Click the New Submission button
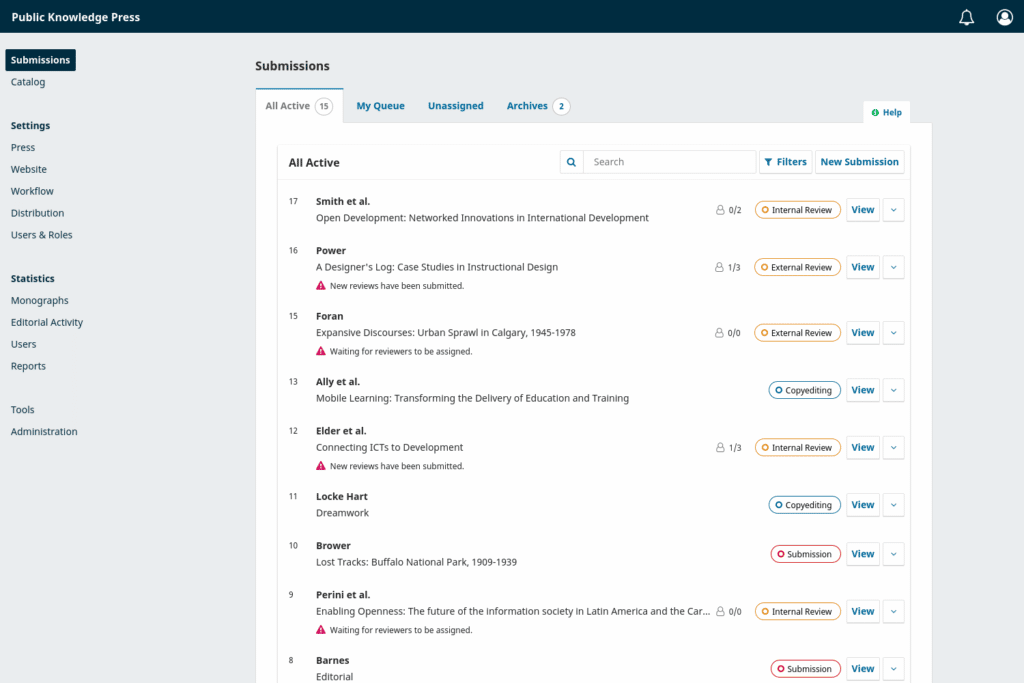1024x683 pixels. [859, 161]
